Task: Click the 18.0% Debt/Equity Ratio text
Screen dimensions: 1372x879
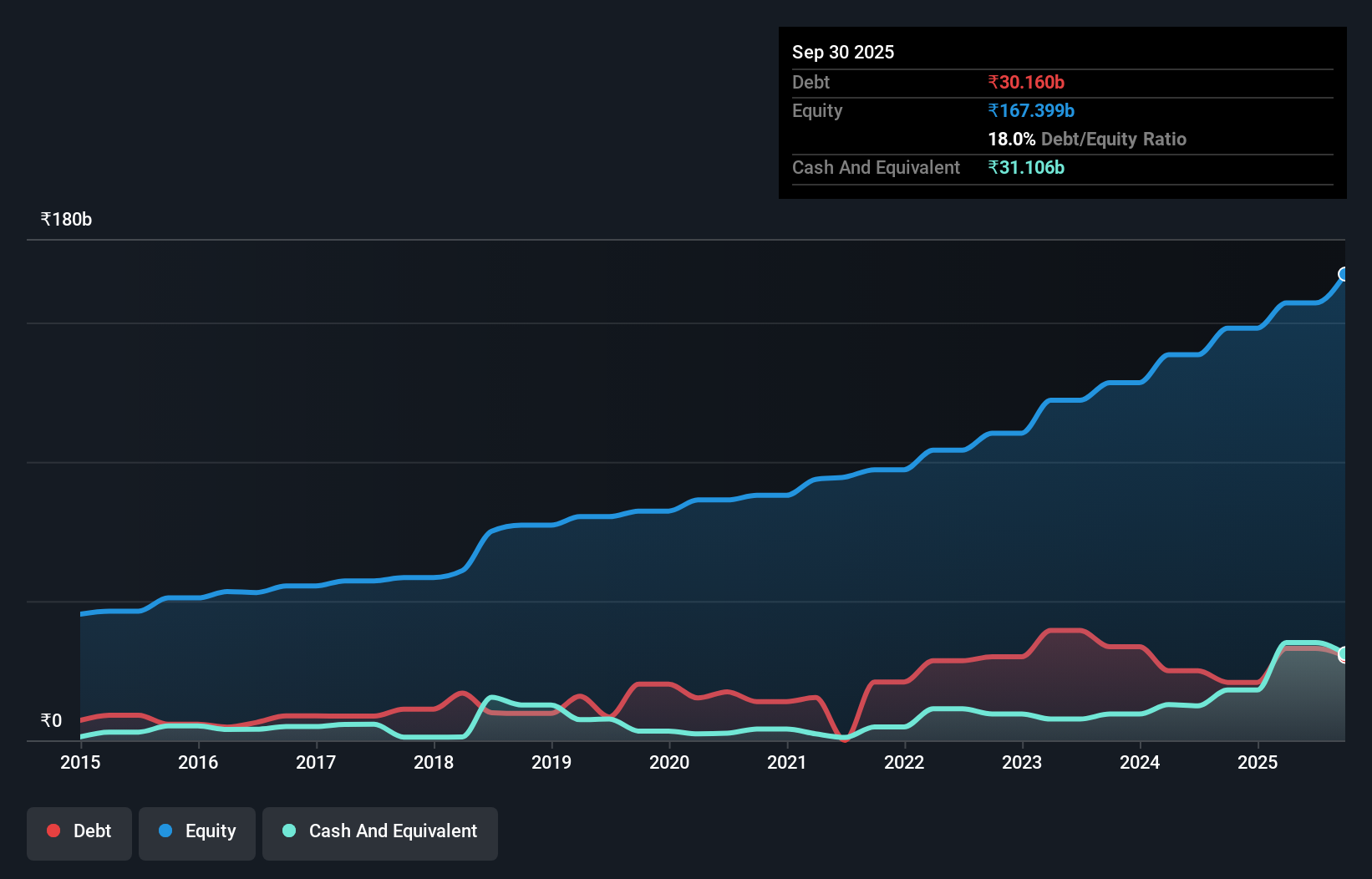Action: [1087, 139]
